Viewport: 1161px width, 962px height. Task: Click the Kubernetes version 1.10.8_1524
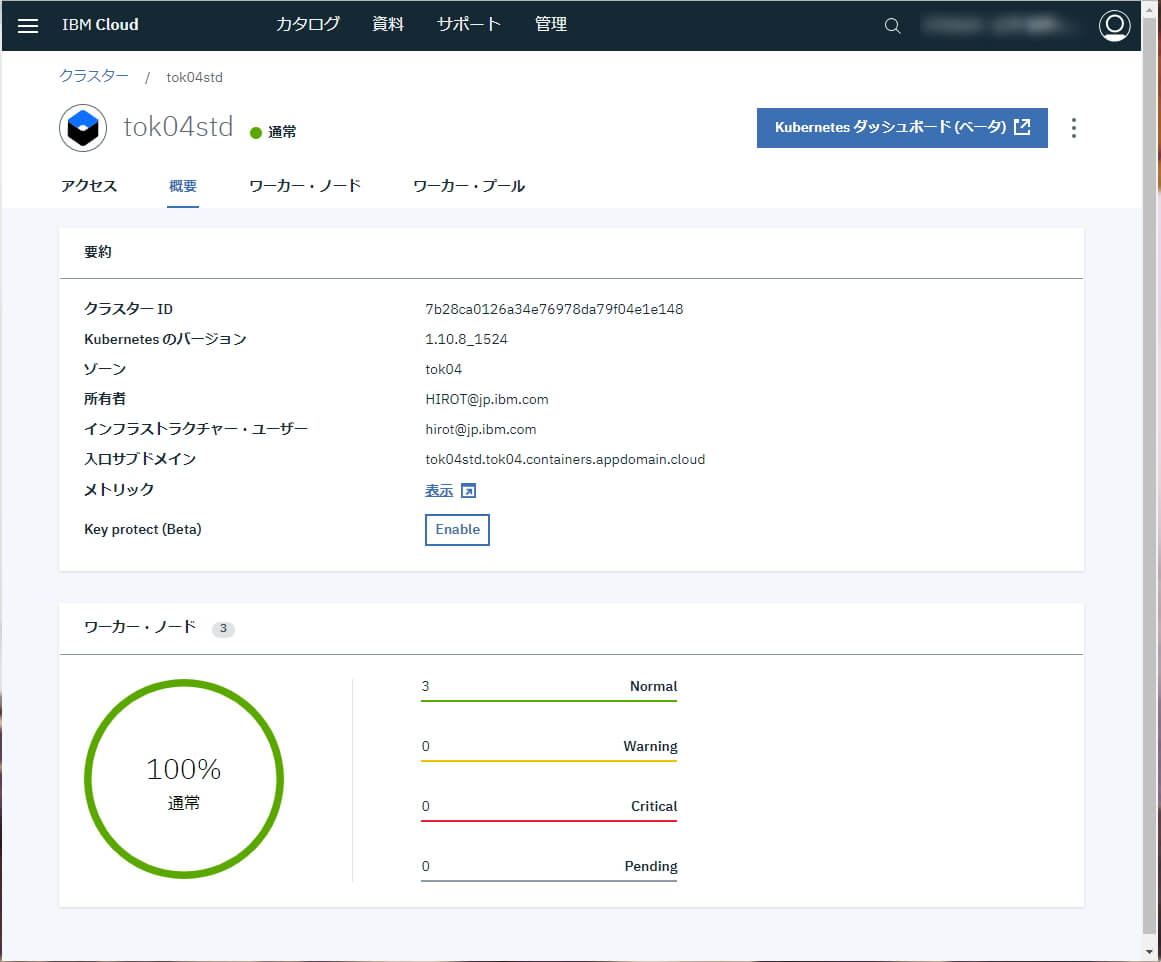[466, 339]
